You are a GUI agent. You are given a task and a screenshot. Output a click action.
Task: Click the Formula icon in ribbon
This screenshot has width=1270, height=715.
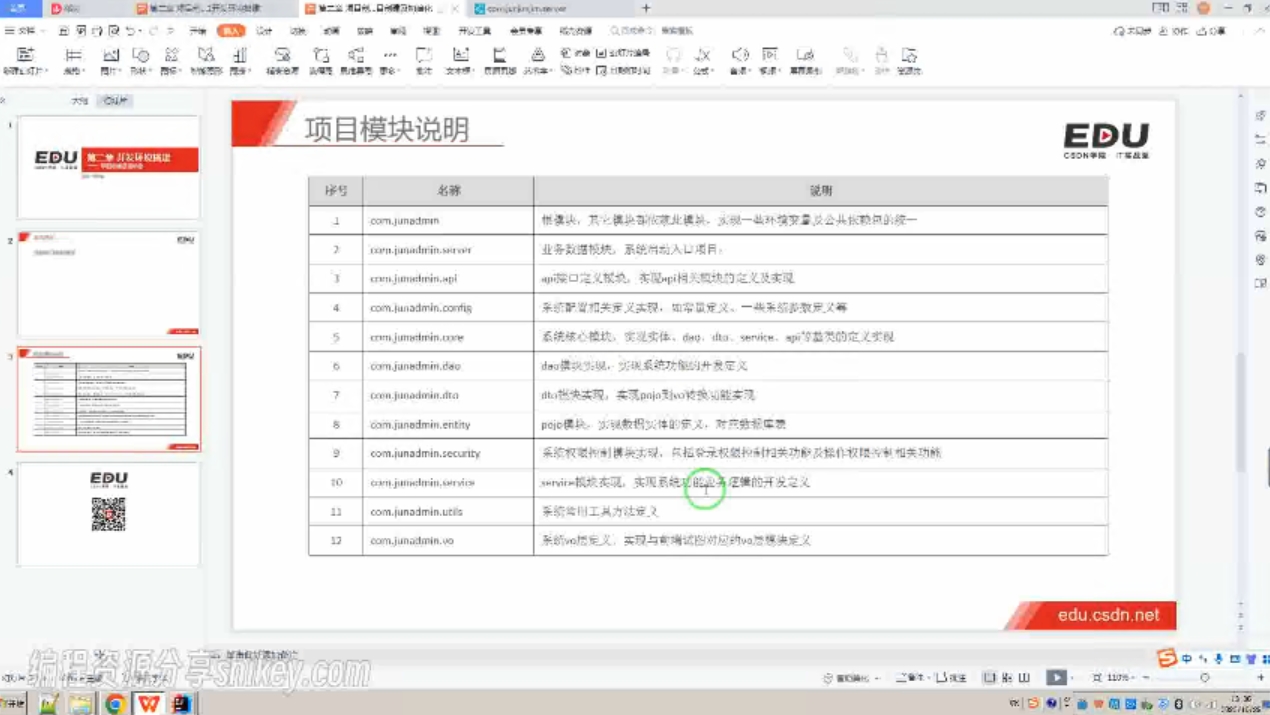click(703, 56)
